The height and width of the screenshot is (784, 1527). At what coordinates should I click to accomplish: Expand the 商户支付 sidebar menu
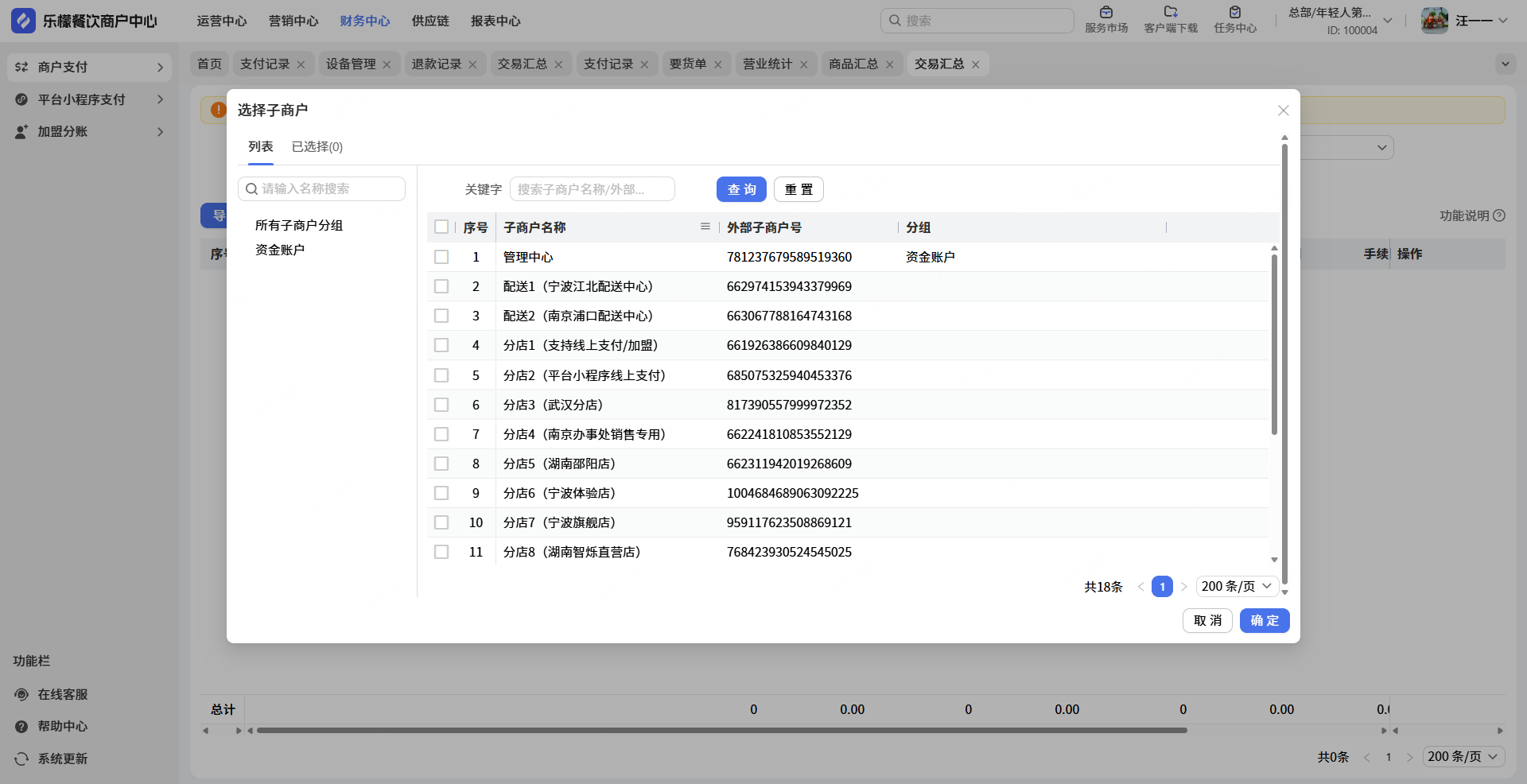[x=89, y=68]
